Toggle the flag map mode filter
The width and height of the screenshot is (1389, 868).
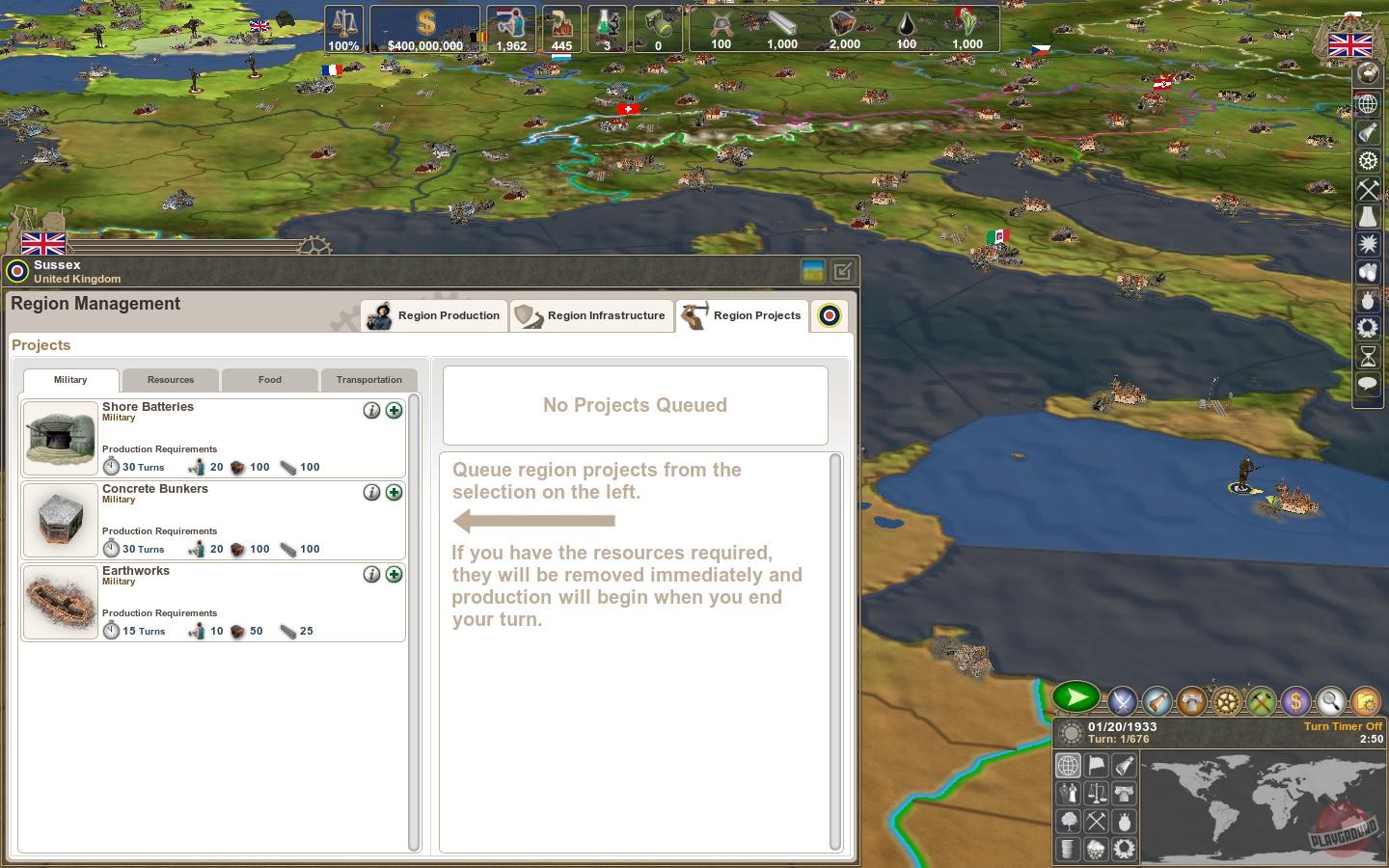(x=1096, y=766)
